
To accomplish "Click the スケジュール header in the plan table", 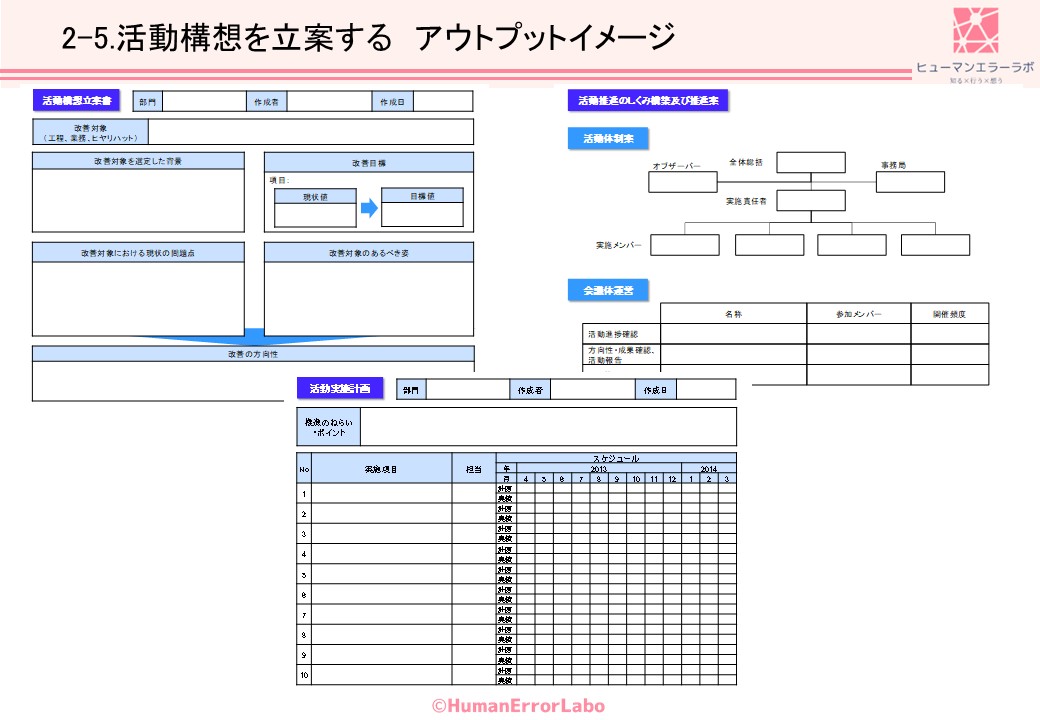I will tap(615, 458).
